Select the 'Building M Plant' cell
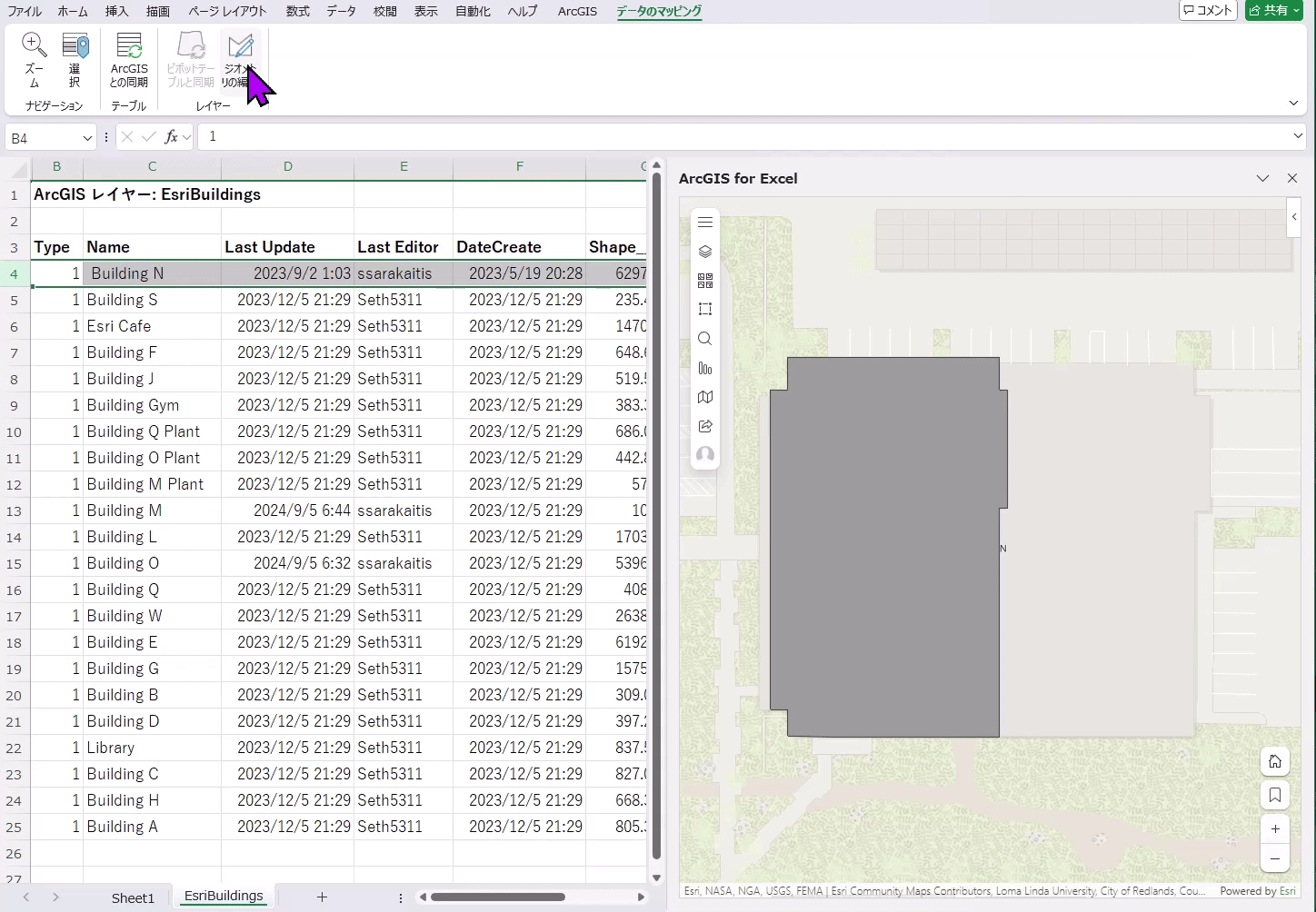This screenshot has height=912, width=1316. tap(152, 484)
